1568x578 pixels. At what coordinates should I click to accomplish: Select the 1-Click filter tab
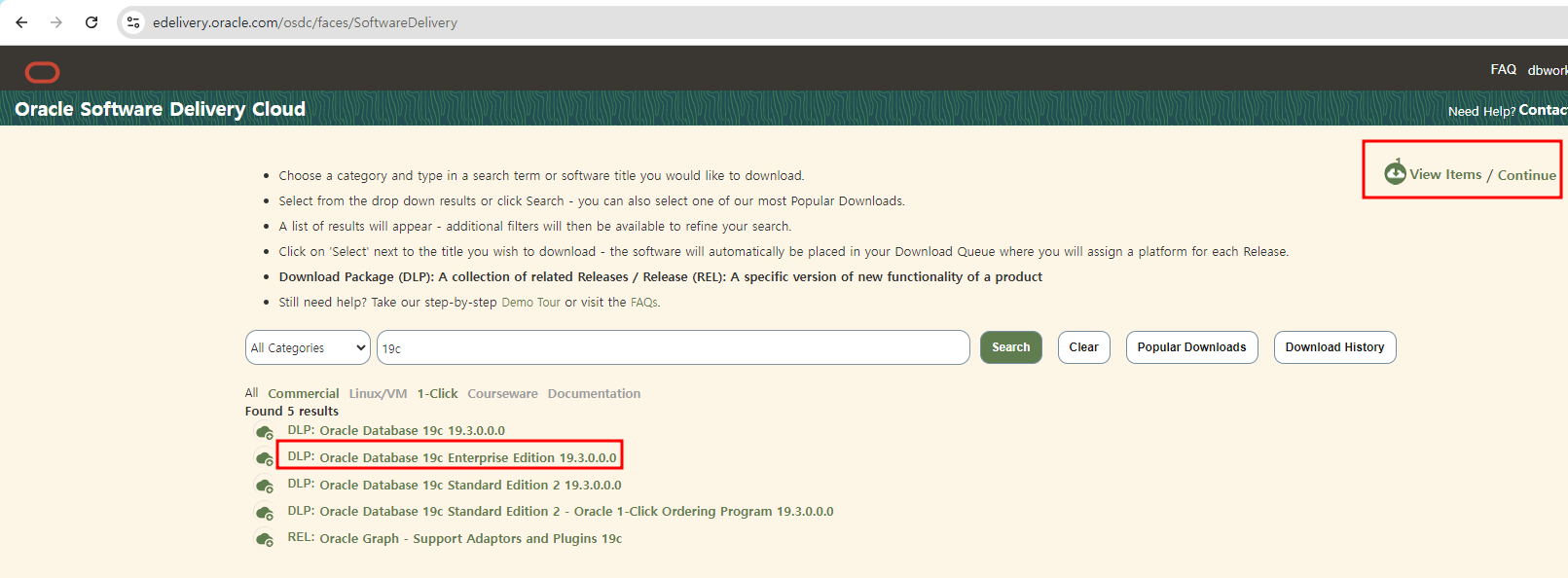click(437, 394)
